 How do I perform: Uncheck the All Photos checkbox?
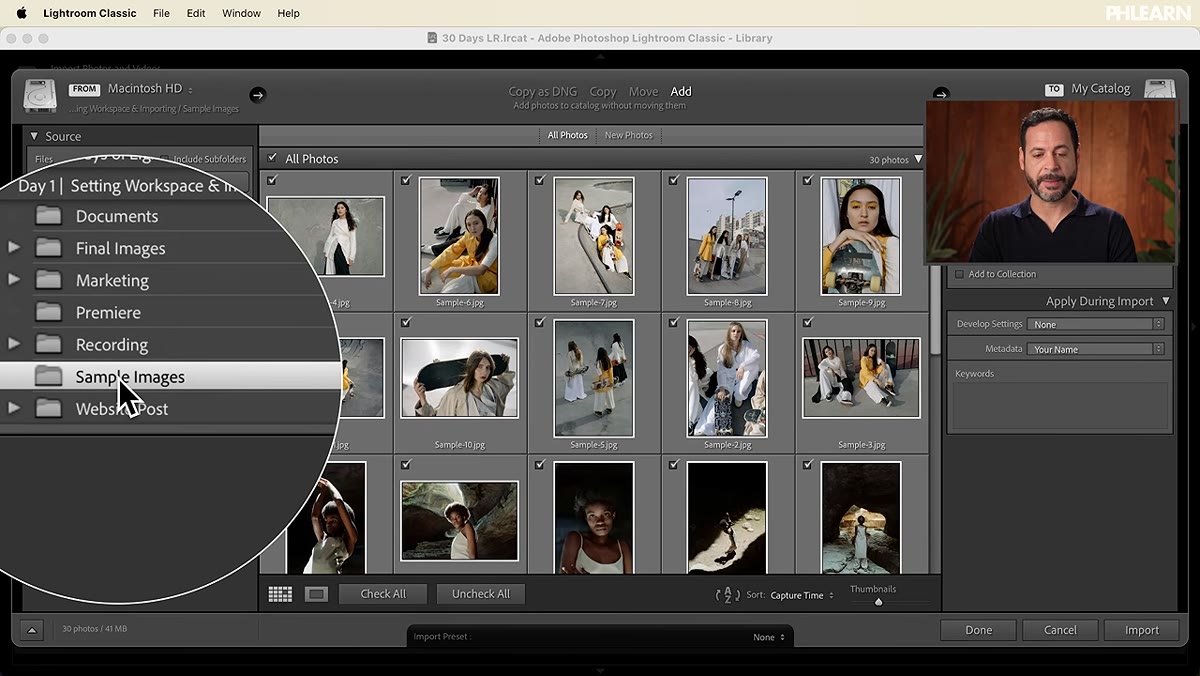pos(273,158)
